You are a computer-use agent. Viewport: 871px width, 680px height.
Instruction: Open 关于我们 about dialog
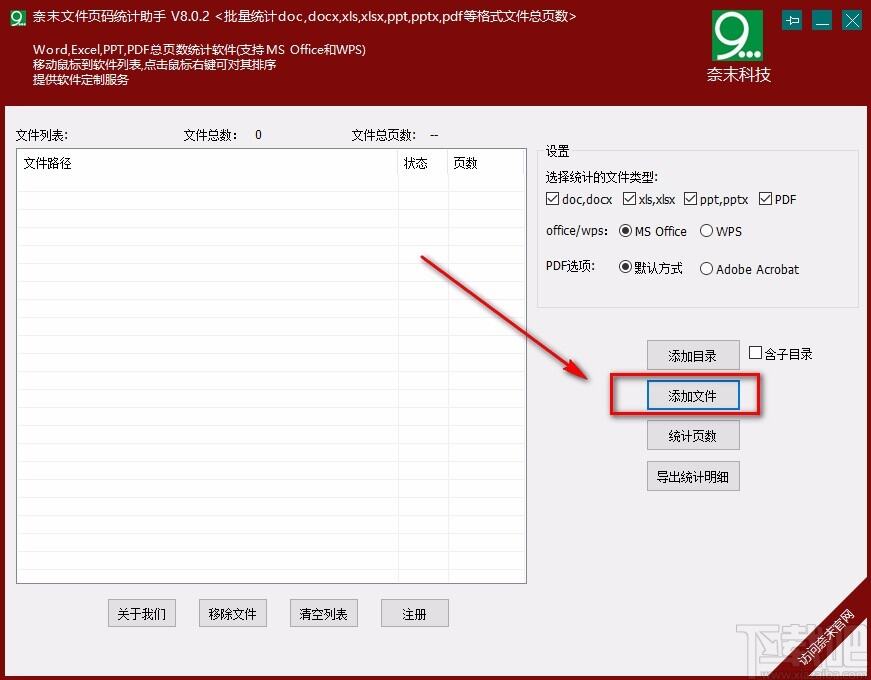[x=142, y=613]
